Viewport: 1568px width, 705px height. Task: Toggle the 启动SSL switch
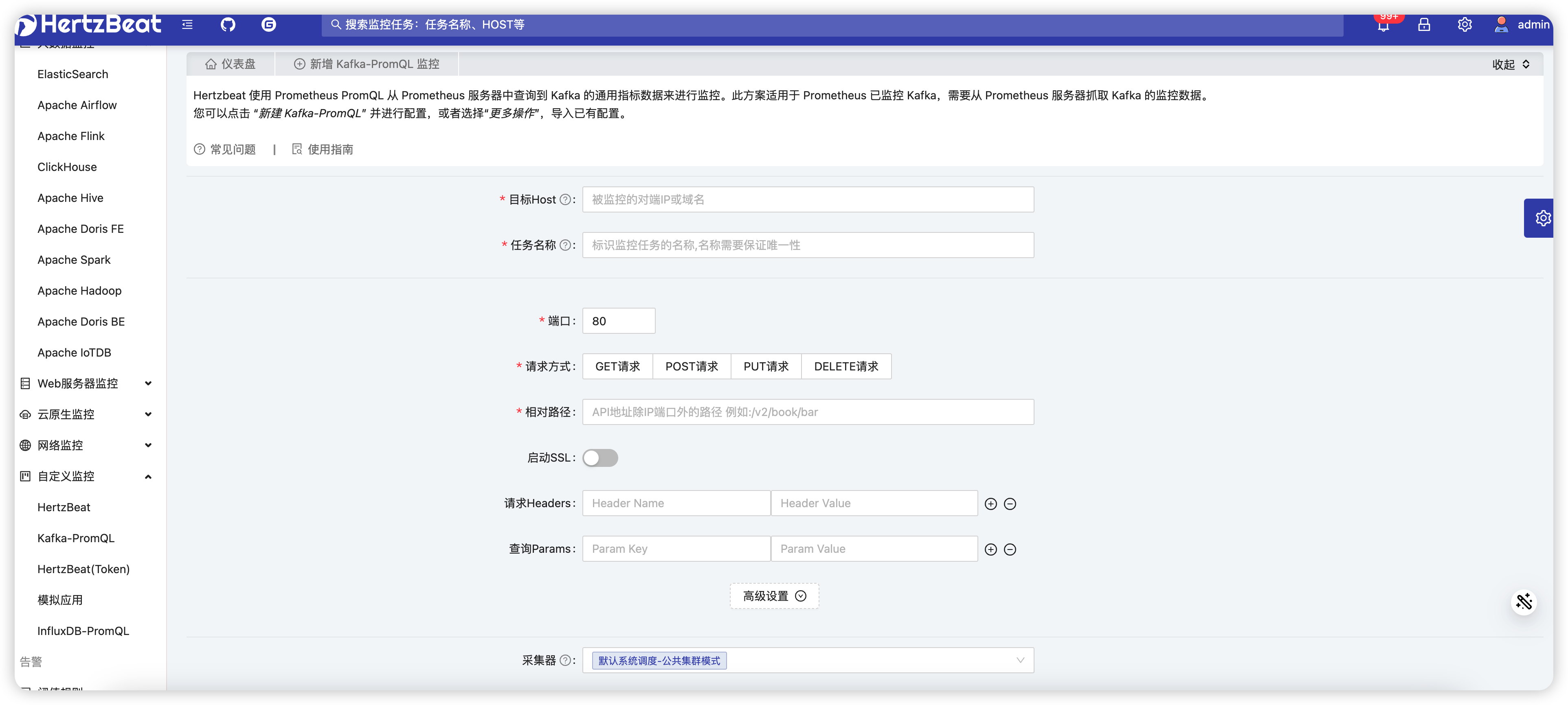click(600, 458)
